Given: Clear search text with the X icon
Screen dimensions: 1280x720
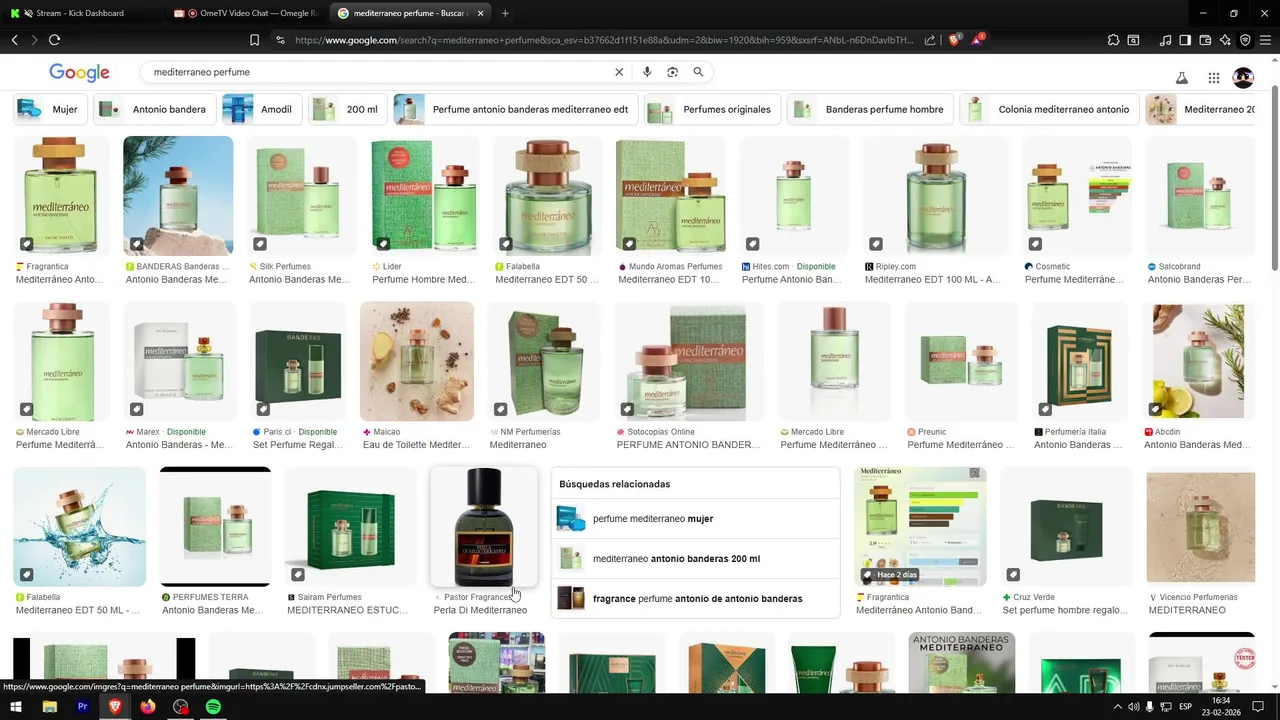Looking at the screenshot, I should (619, 72).
